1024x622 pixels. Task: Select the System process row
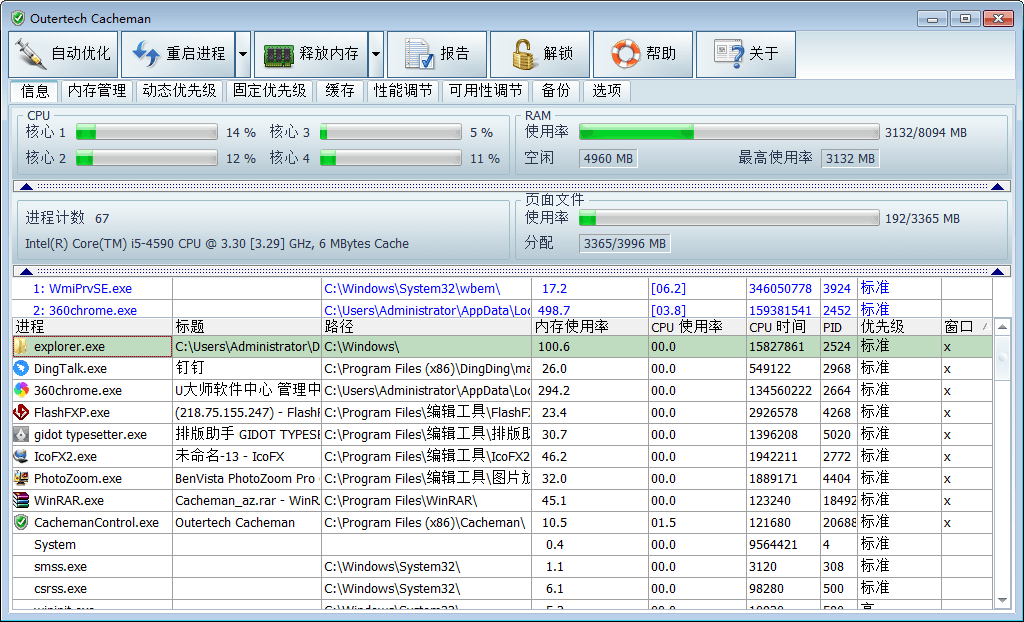(502, 544)
